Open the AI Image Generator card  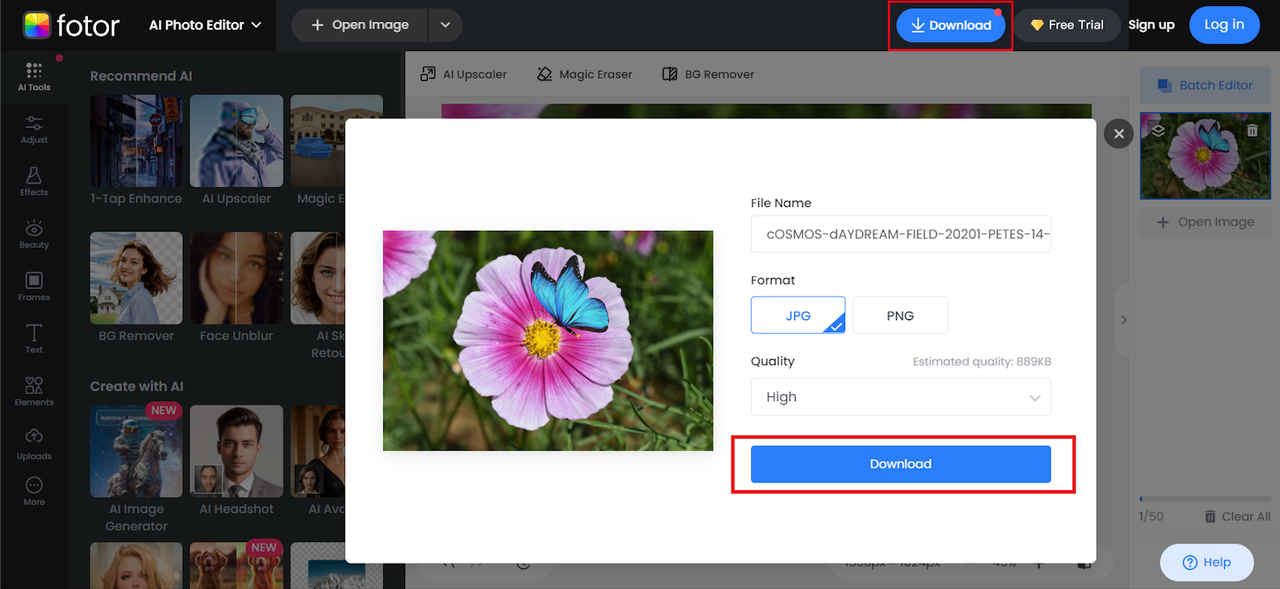tap(136, 468)
